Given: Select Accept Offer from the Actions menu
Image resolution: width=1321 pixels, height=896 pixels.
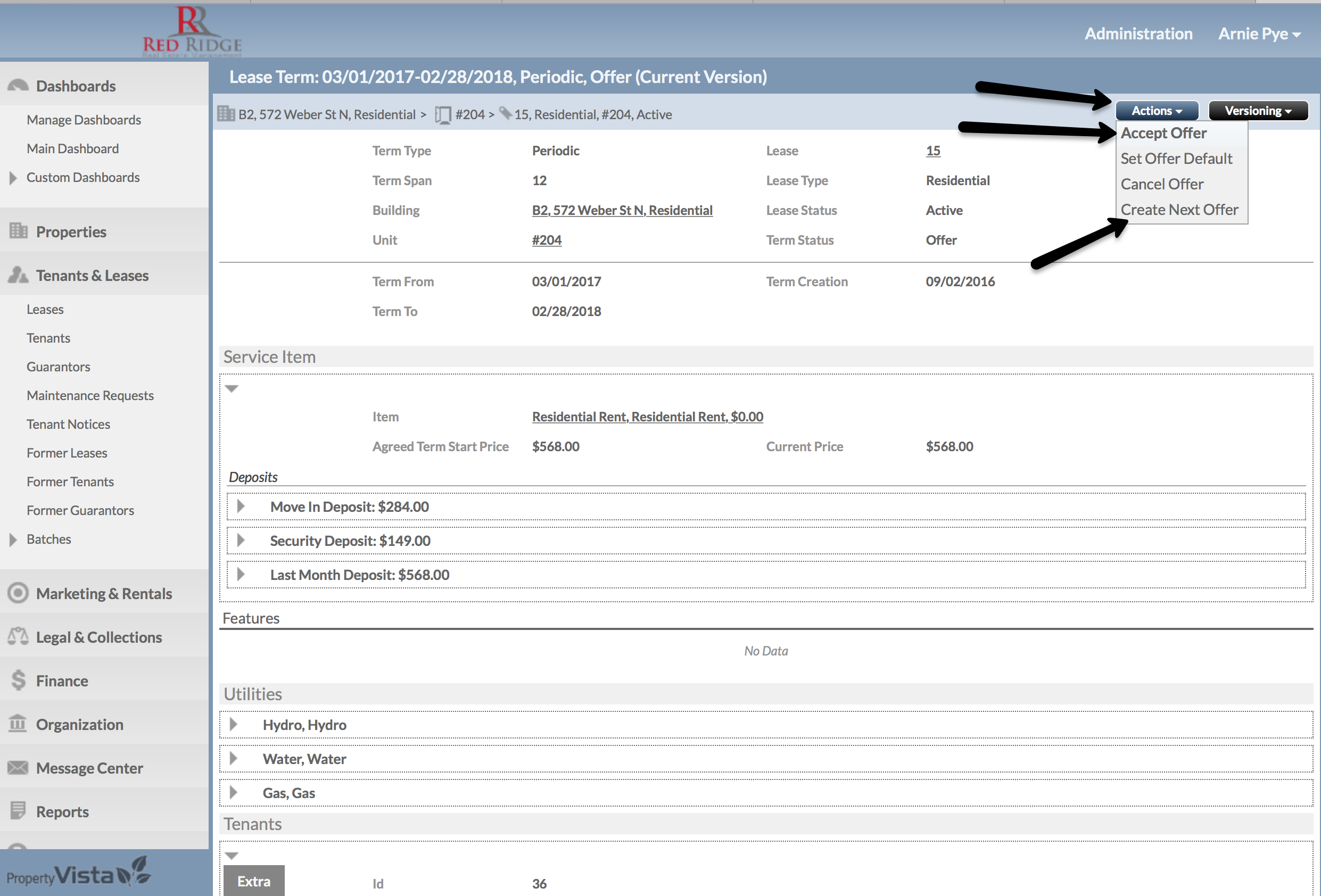Looking at the screenshot, I should (1163, 133).
